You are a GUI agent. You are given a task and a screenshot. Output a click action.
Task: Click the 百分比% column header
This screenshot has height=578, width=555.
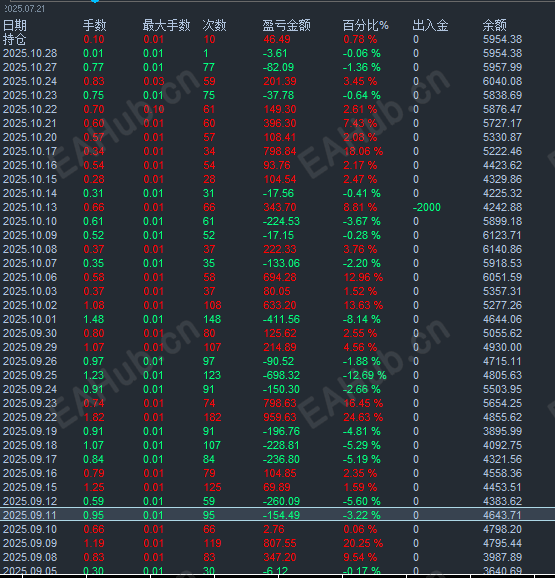(x=366, y=25)
